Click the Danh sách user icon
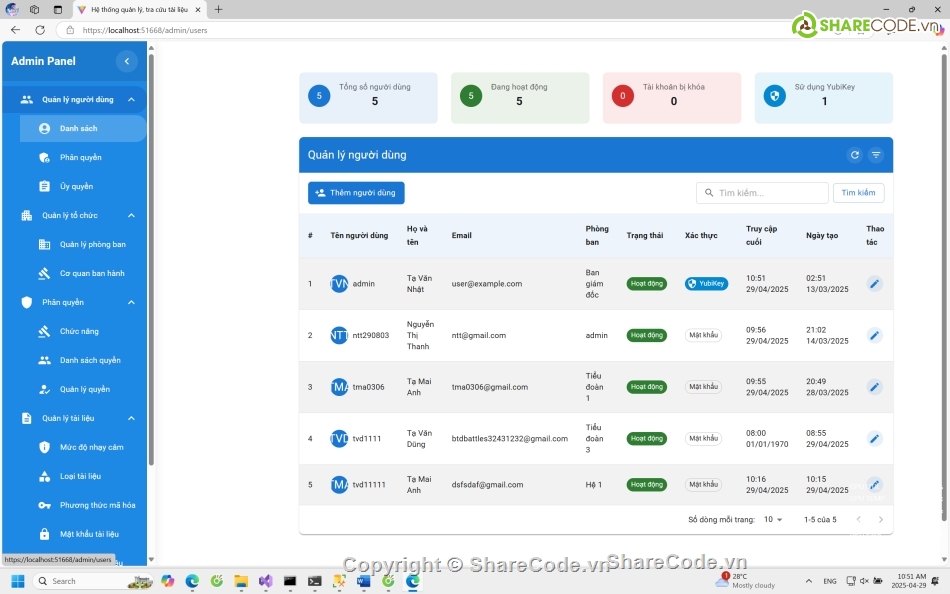950x594 pixels. pos(44,128)
